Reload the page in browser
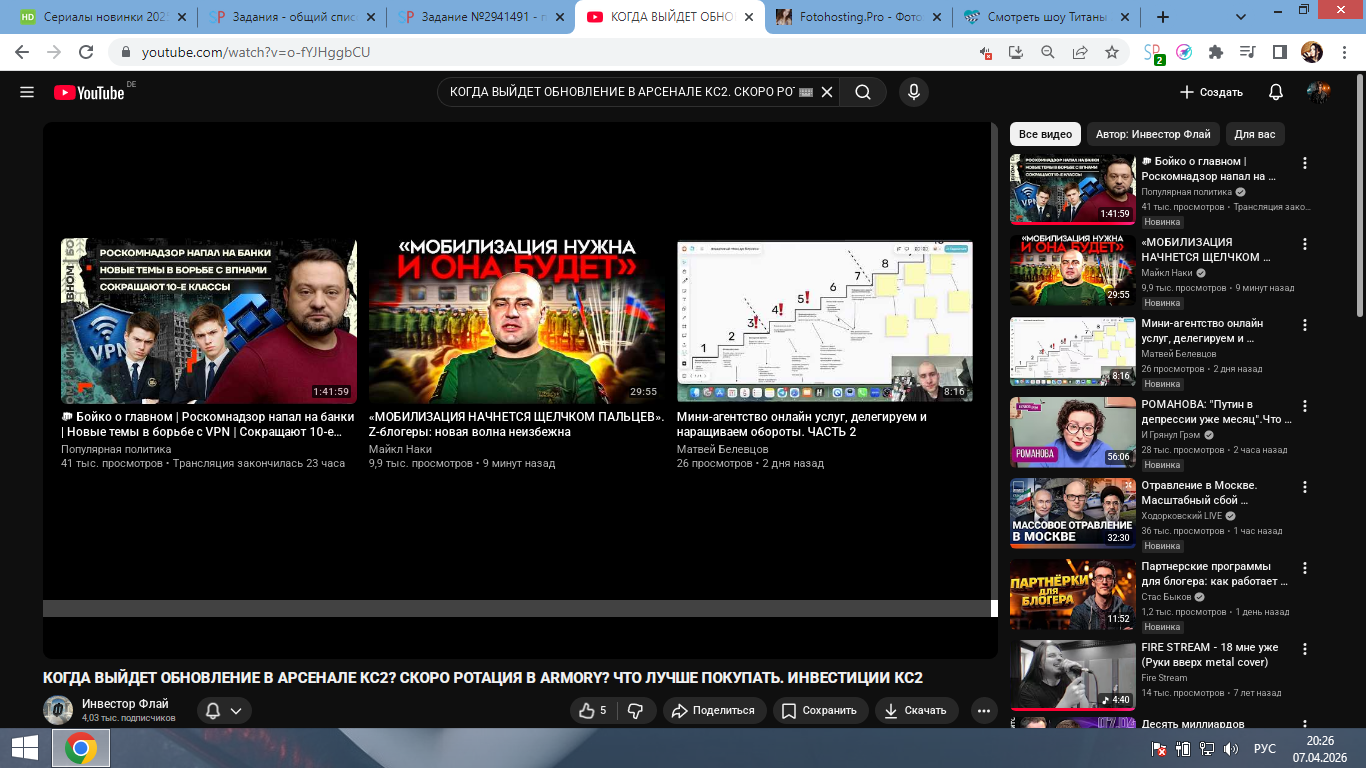 pyautogui.click(x=86, y=52)
